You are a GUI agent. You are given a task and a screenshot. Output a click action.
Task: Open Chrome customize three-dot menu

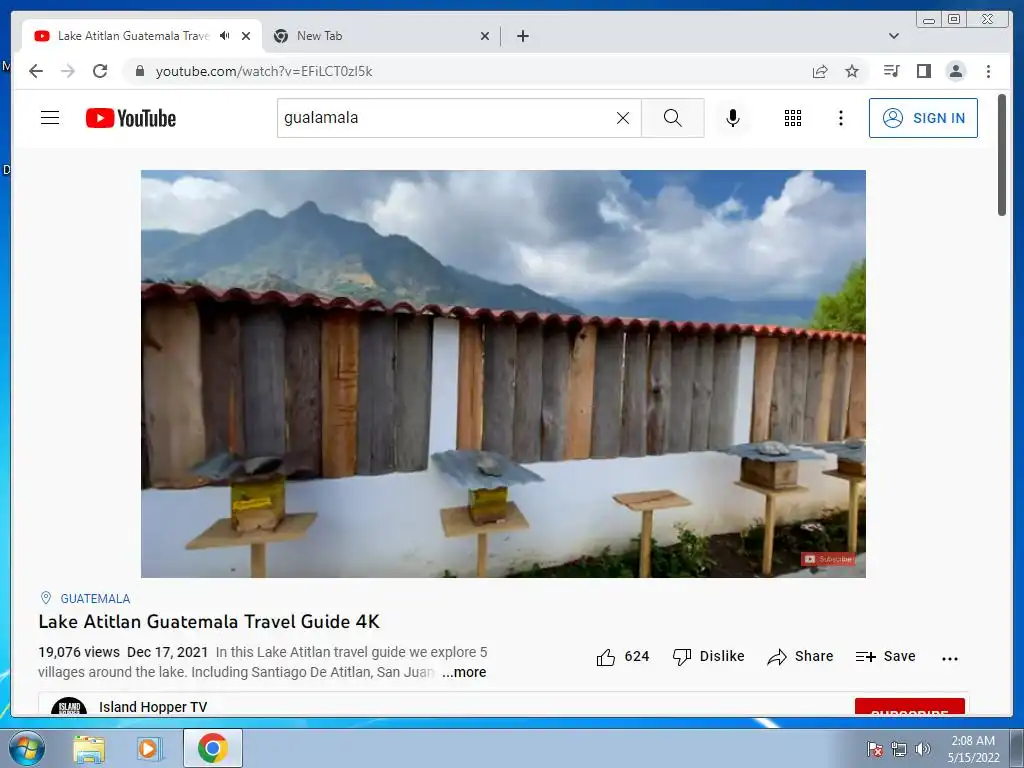[x=988, y=71]
